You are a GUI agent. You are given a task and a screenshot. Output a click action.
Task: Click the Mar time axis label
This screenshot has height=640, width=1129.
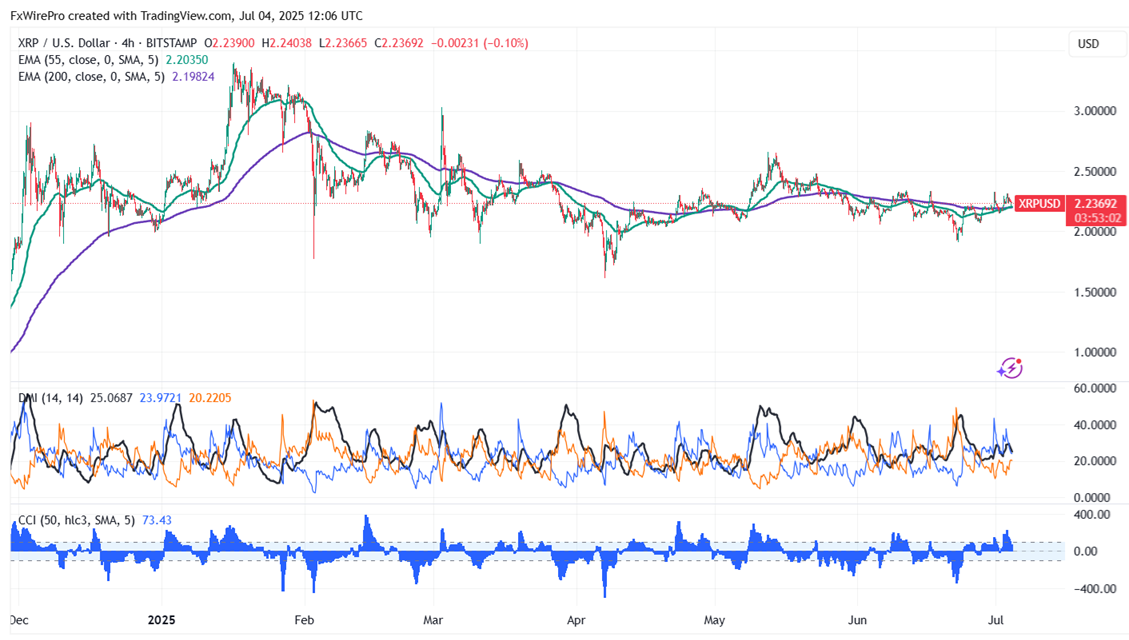pyautogui.click(x=433, y=620)
